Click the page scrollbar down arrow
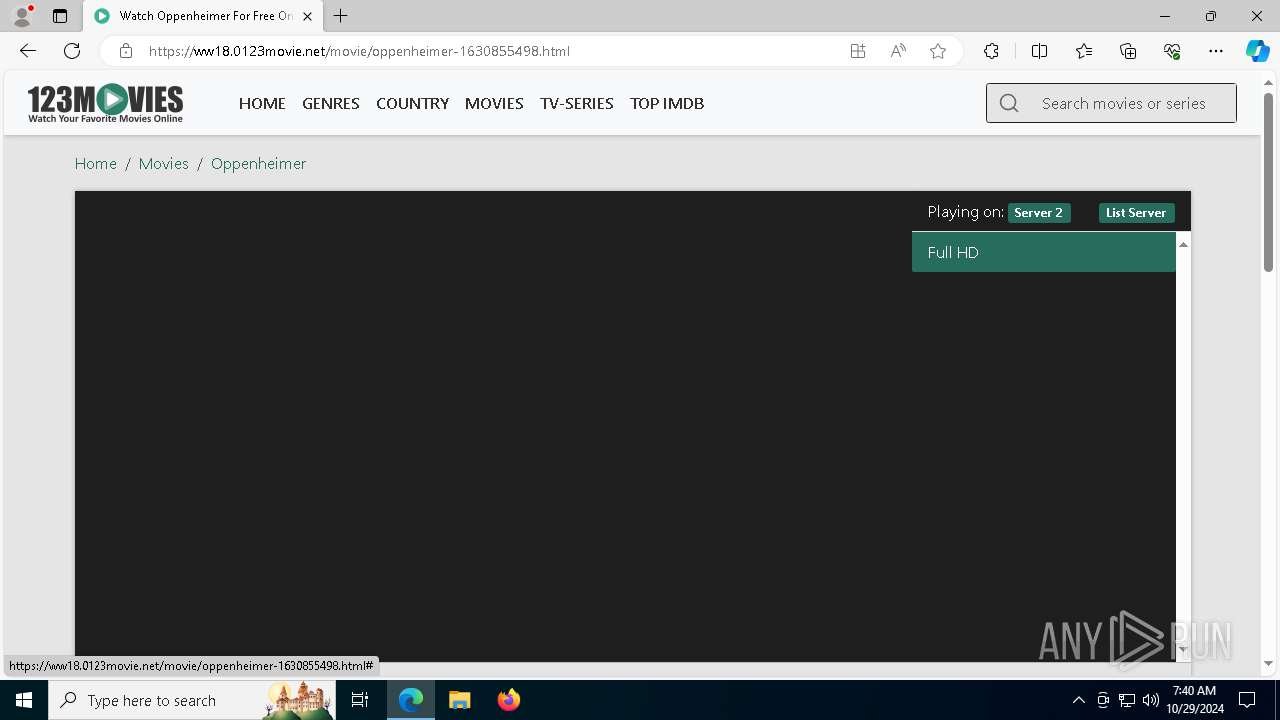Viewport: 1280px width, 720px height. (1268, 663)
